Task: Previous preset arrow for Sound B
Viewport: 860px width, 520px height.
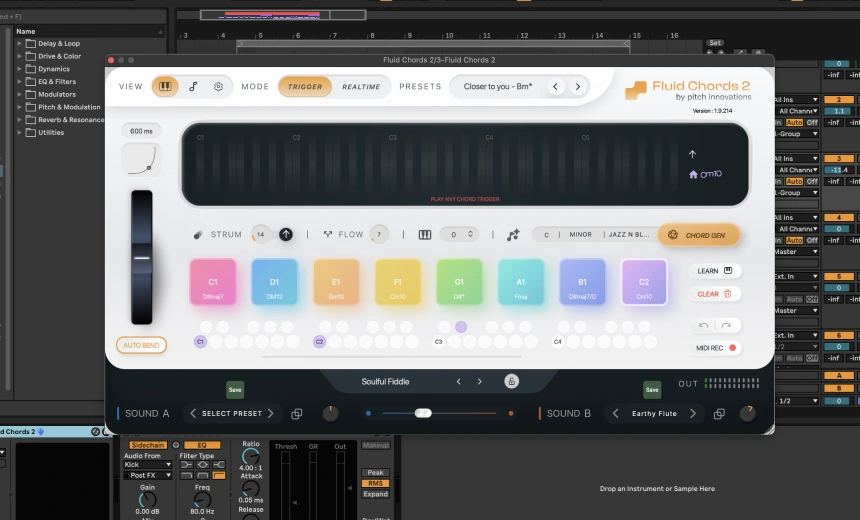Action: (615, 413)
